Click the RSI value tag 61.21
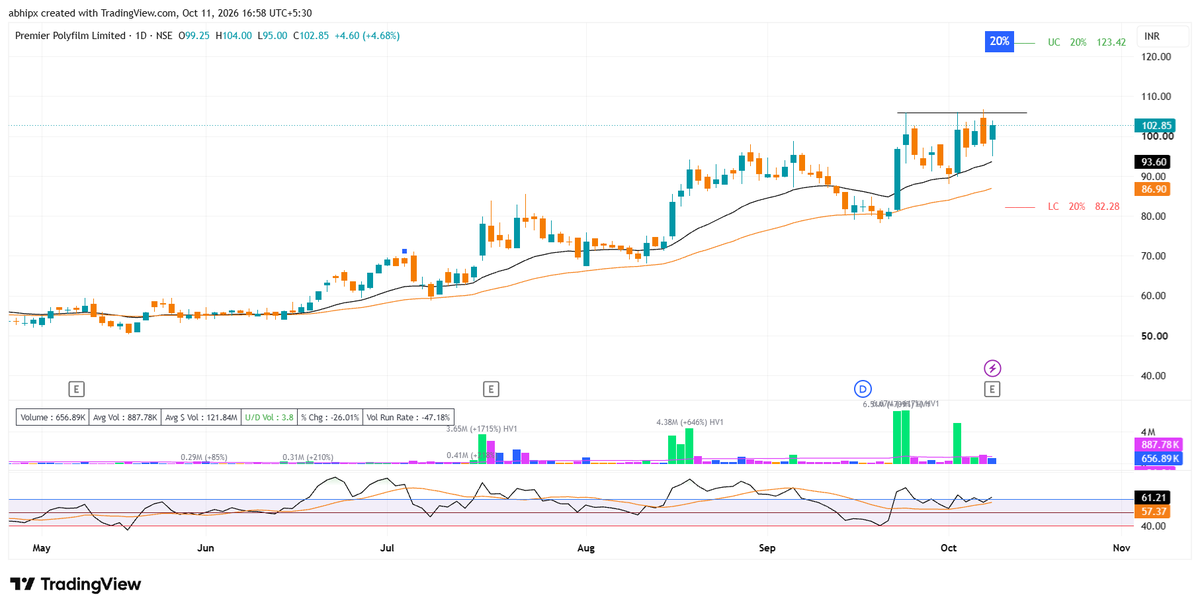Image resolution: width=1200 pixels, height=609 pixels. coord(1150,497)
